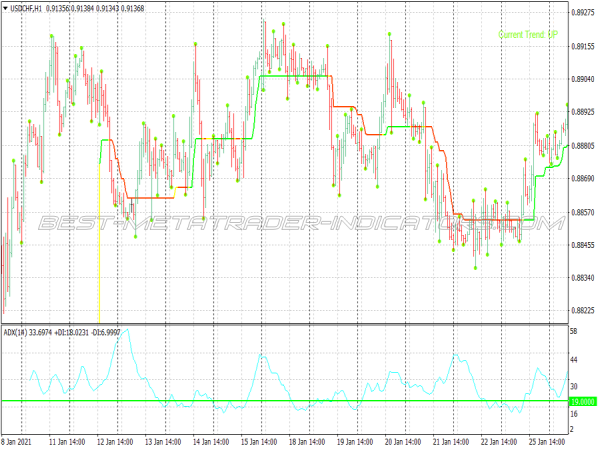Click price label 0.88340 on the axis
Screen dimensions: 600x450
coord(583,278)
